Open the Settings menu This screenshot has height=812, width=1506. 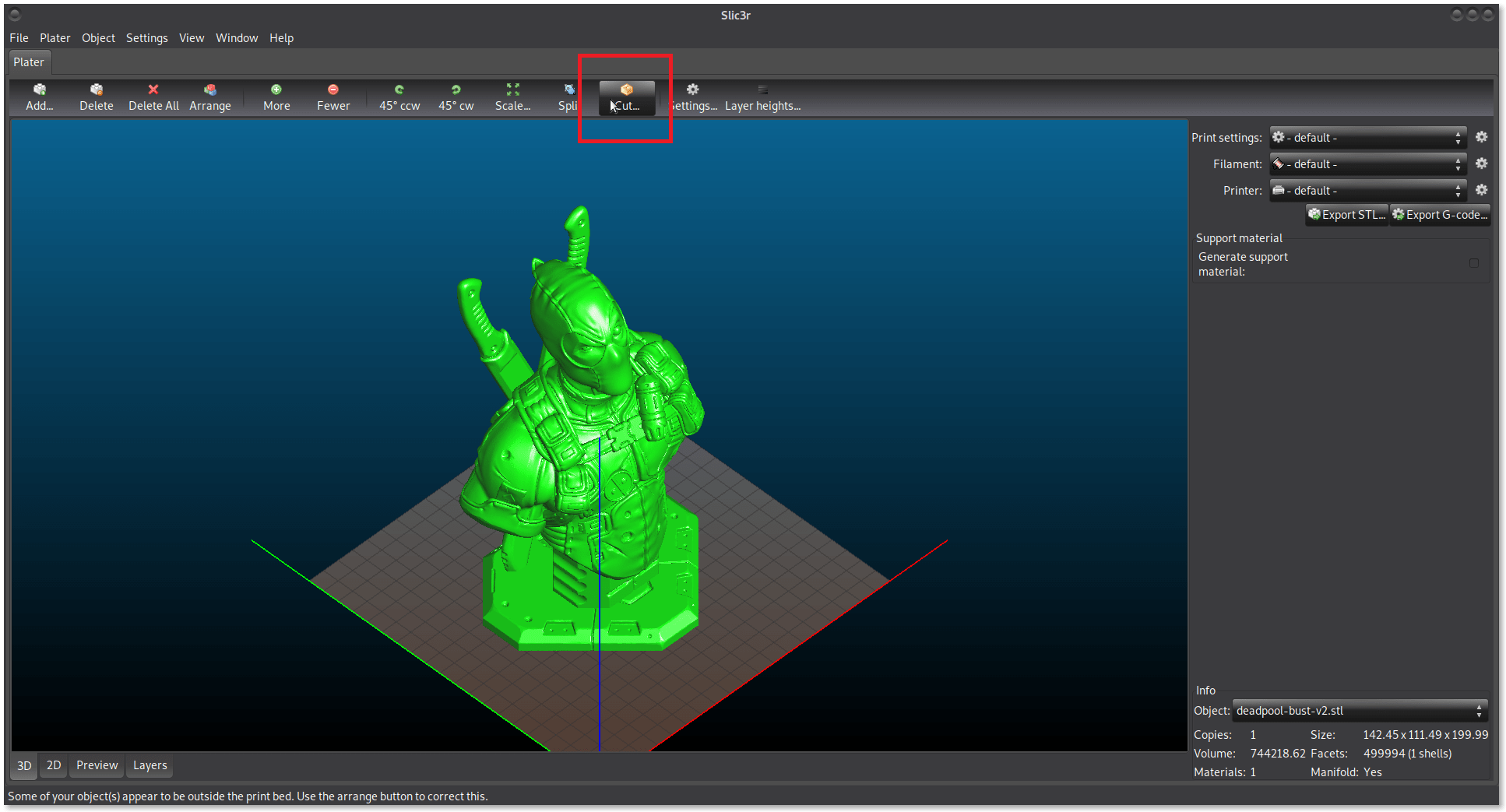coord(146,38)
